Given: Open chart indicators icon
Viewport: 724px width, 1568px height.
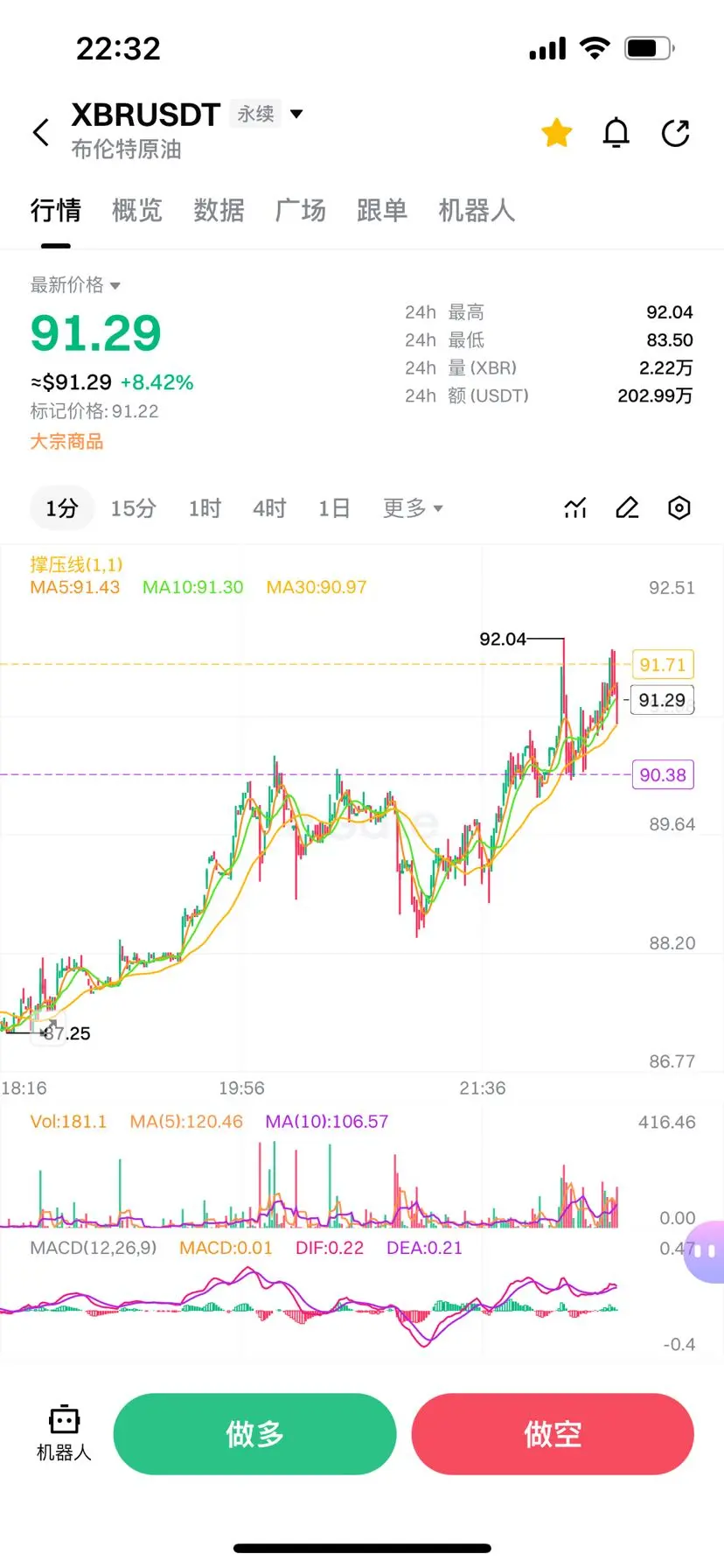Looking at the screenshot, I should tap(575, 508).
